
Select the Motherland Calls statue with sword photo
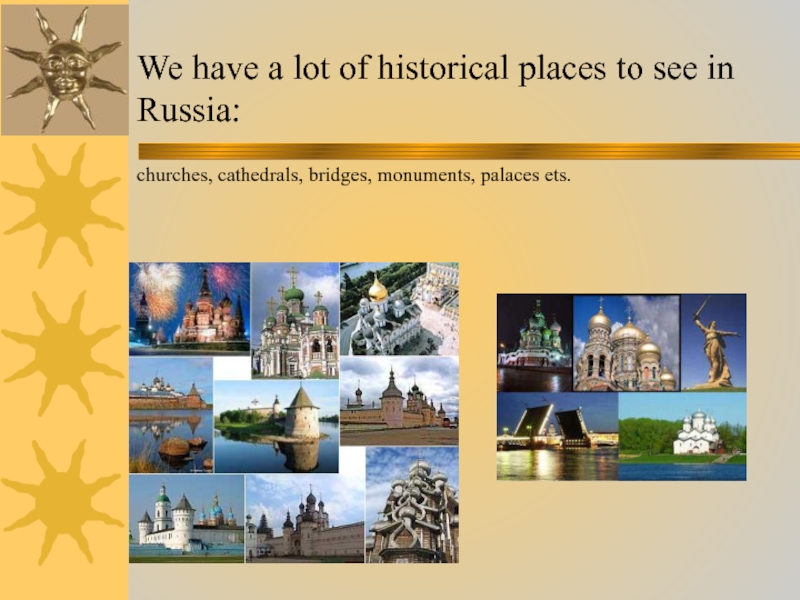[x=713, y=343]
